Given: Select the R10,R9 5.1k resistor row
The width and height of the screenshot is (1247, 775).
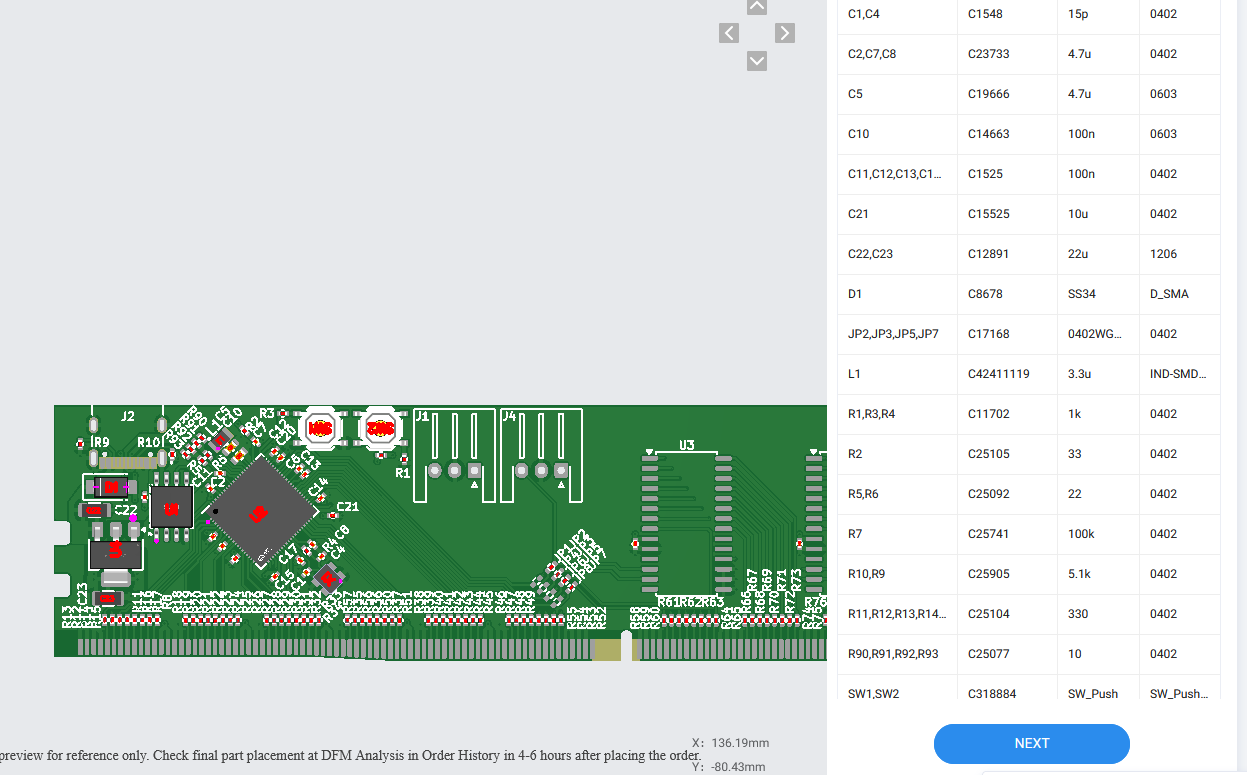Looking at the screenshot, I should click(1028, 574).
